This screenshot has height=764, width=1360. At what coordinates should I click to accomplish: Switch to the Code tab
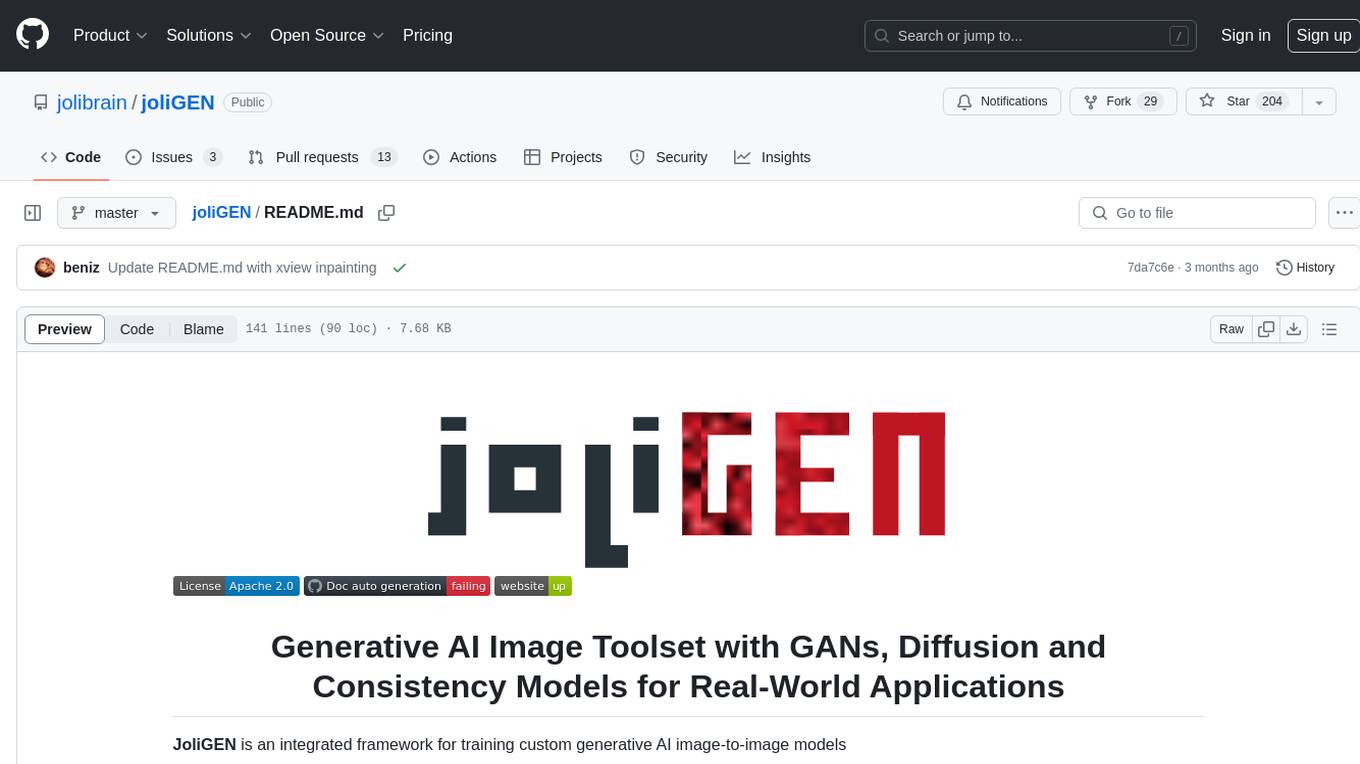[x=71, y=157]
